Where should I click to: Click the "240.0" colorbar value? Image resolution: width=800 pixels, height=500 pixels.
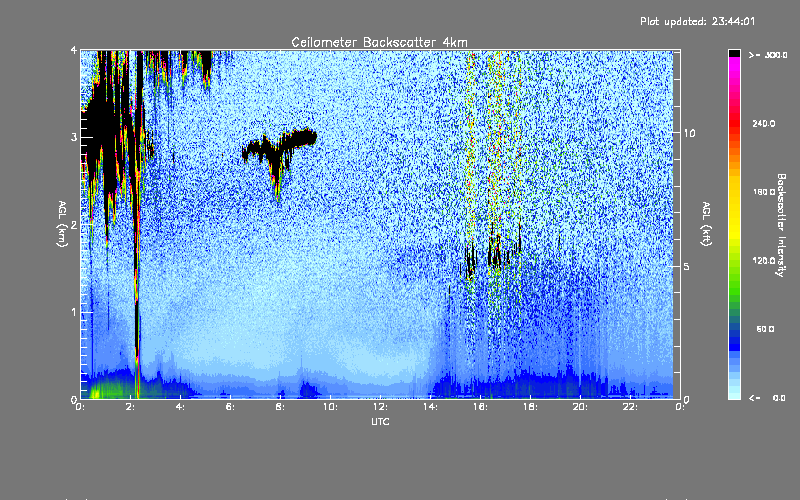(x=764, y=123)
